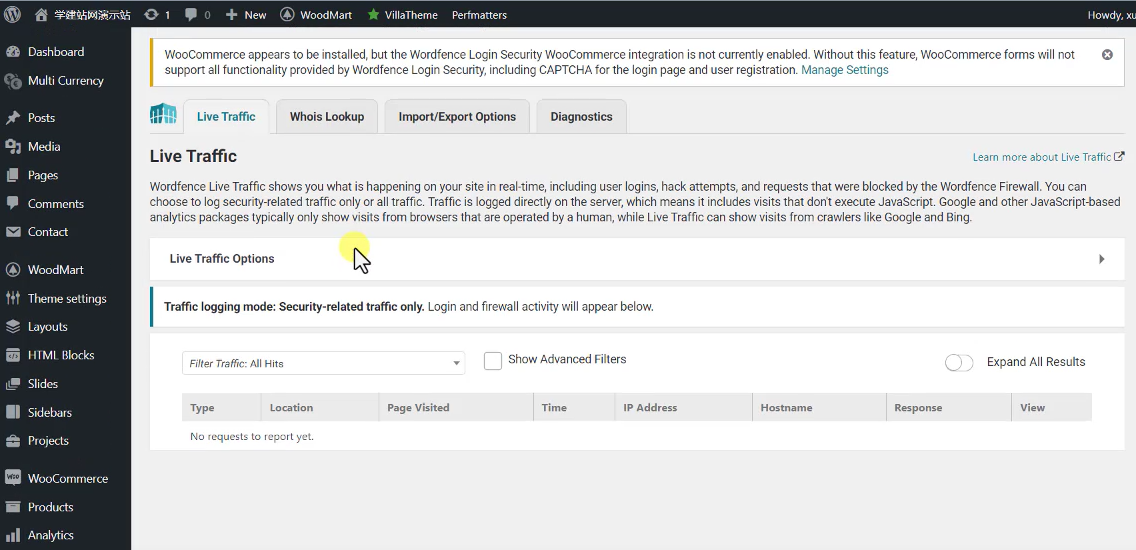Click the WooCommerce sidebar icon
The width and height of the screenshot is (1136, 550).
[x=12, y=478]
